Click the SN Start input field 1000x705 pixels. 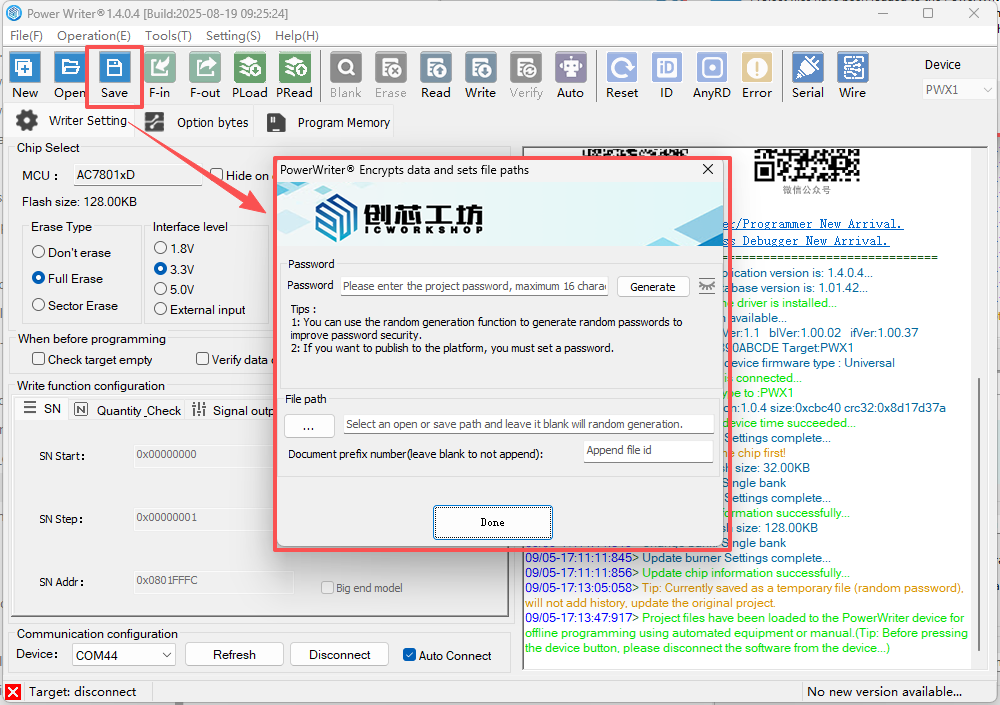coord(204,455)
